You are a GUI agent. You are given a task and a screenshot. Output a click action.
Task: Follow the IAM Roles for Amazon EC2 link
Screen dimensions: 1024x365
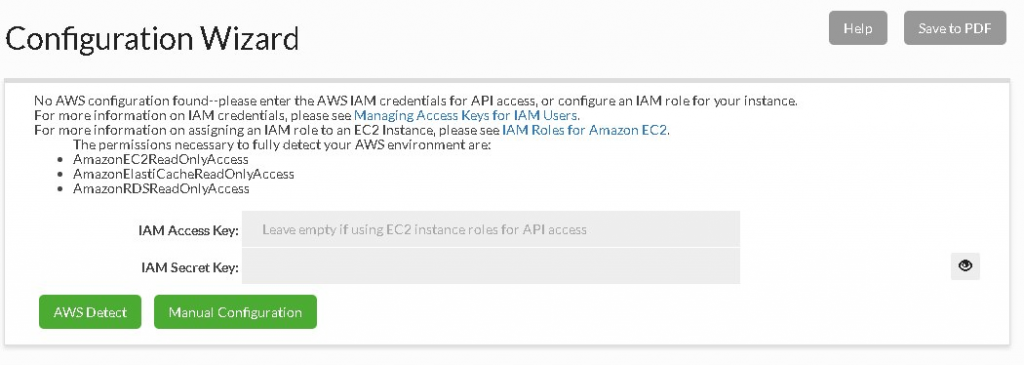(x=586, y=130)
